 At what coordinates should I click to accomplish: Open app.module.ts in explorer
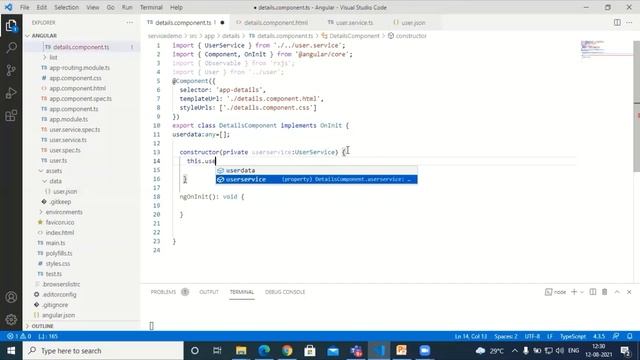(x=69, y=120)
